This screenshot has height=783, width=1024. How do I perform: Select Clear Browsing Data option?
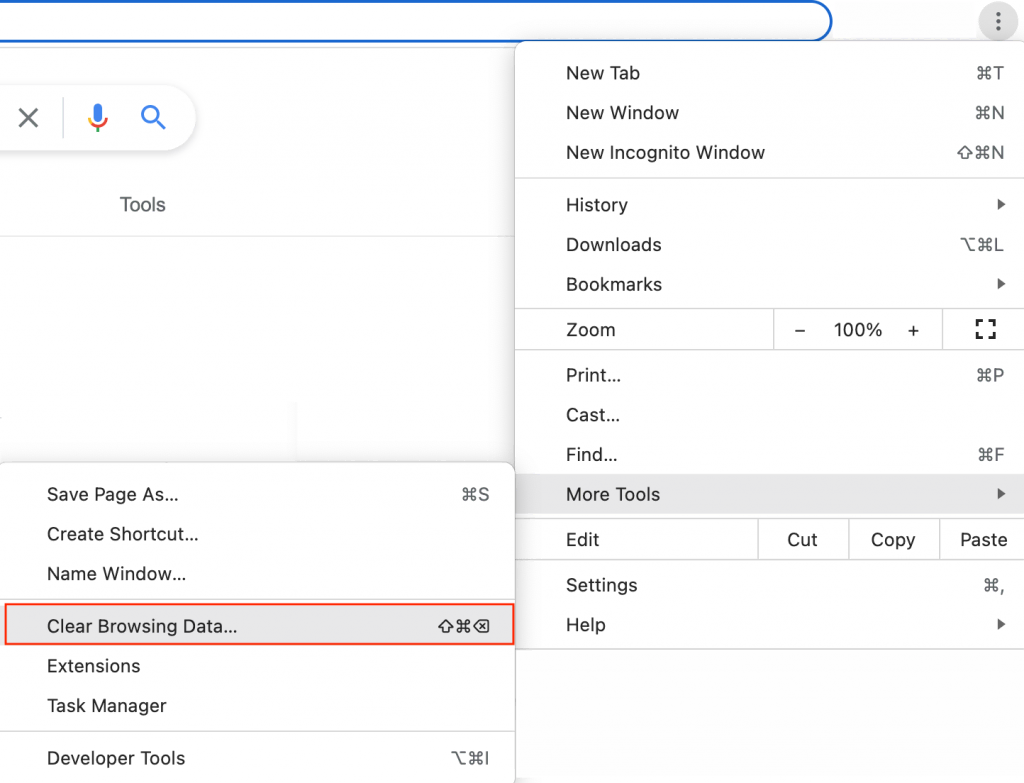(142, 627)
